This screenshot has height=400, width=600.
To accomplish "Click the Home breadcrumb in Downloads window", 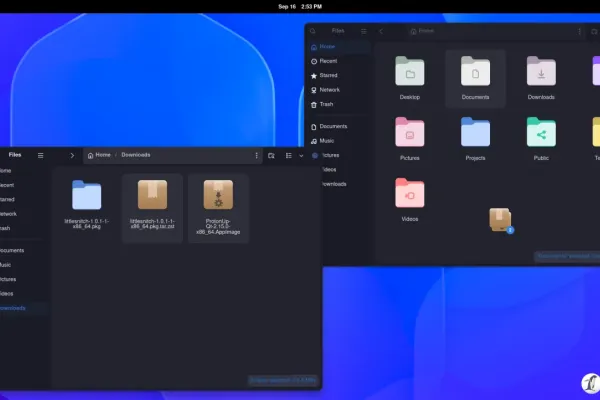I will coord(99,155).
